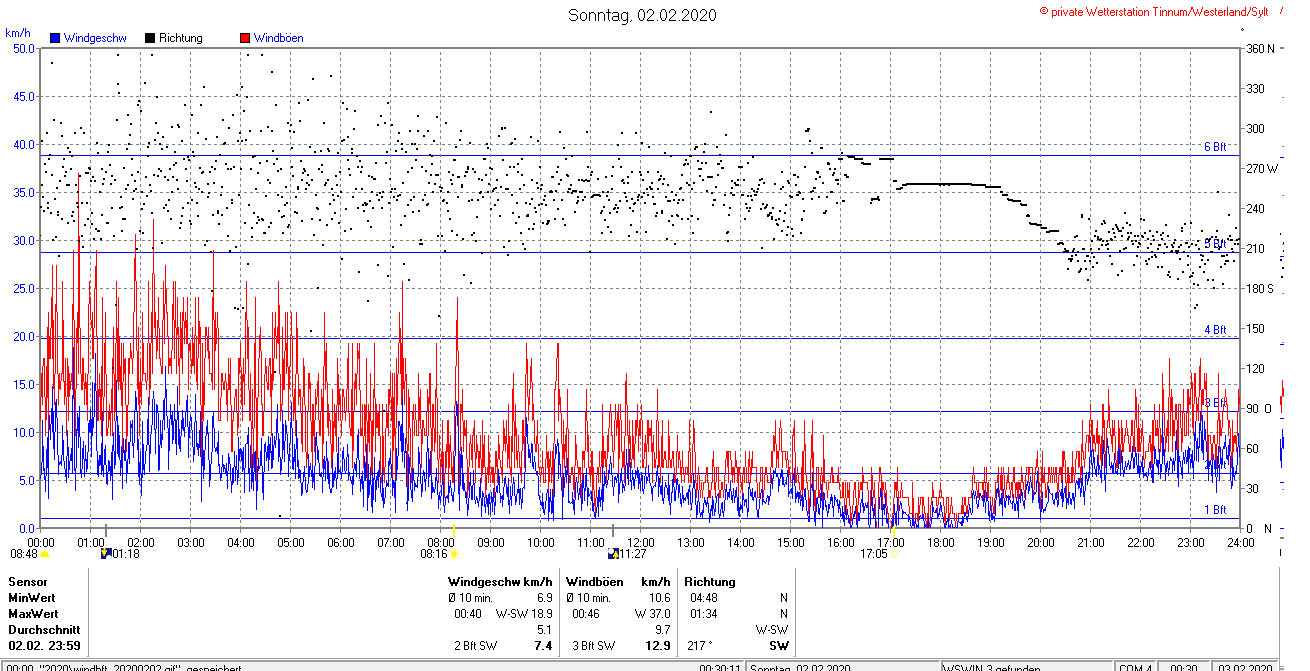Click the 02.02. 23:59 timestamp row label
The height and width of the screenshot is (671, 1310).
coord(45,646)
